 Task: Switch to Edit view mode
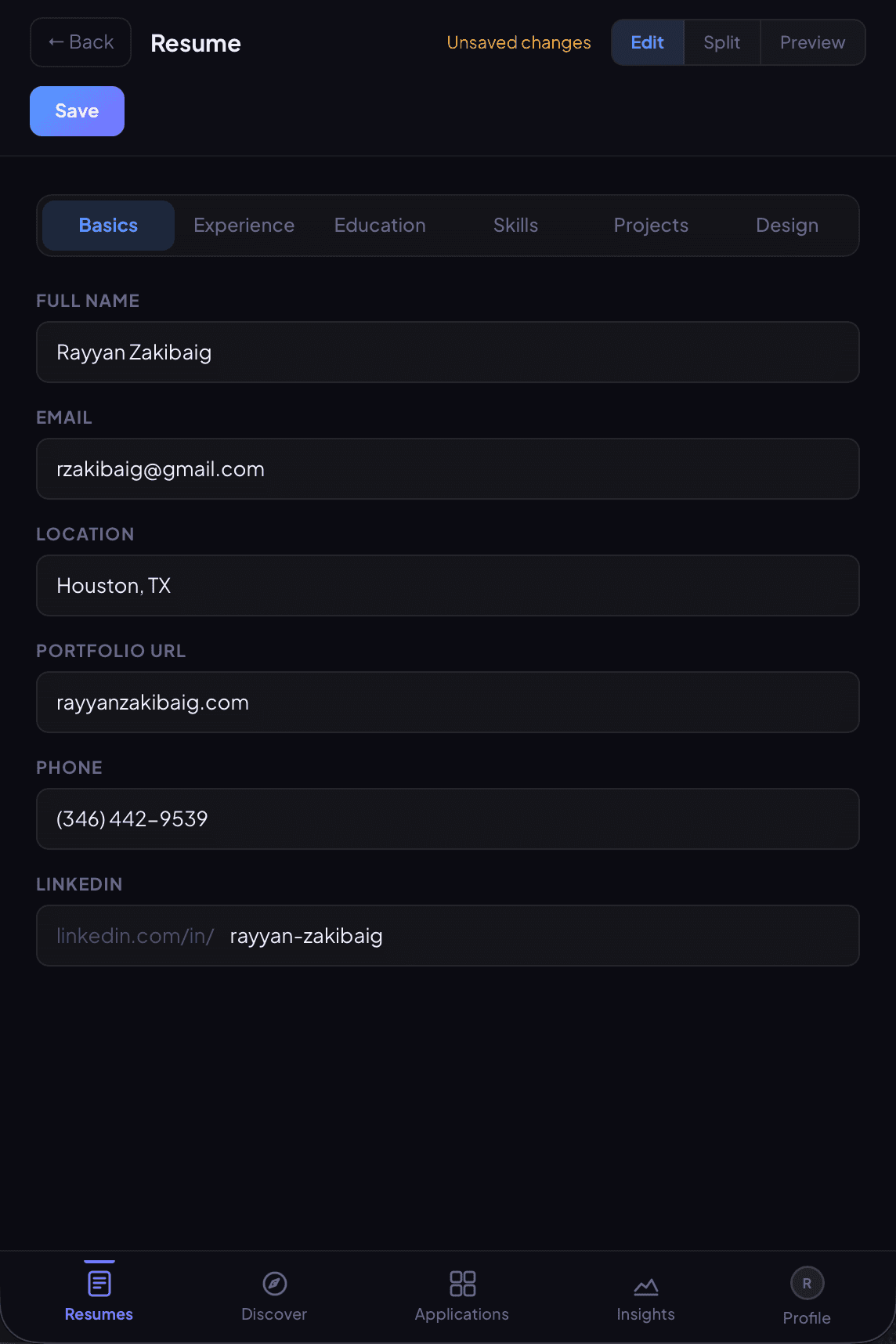point(647,42)
